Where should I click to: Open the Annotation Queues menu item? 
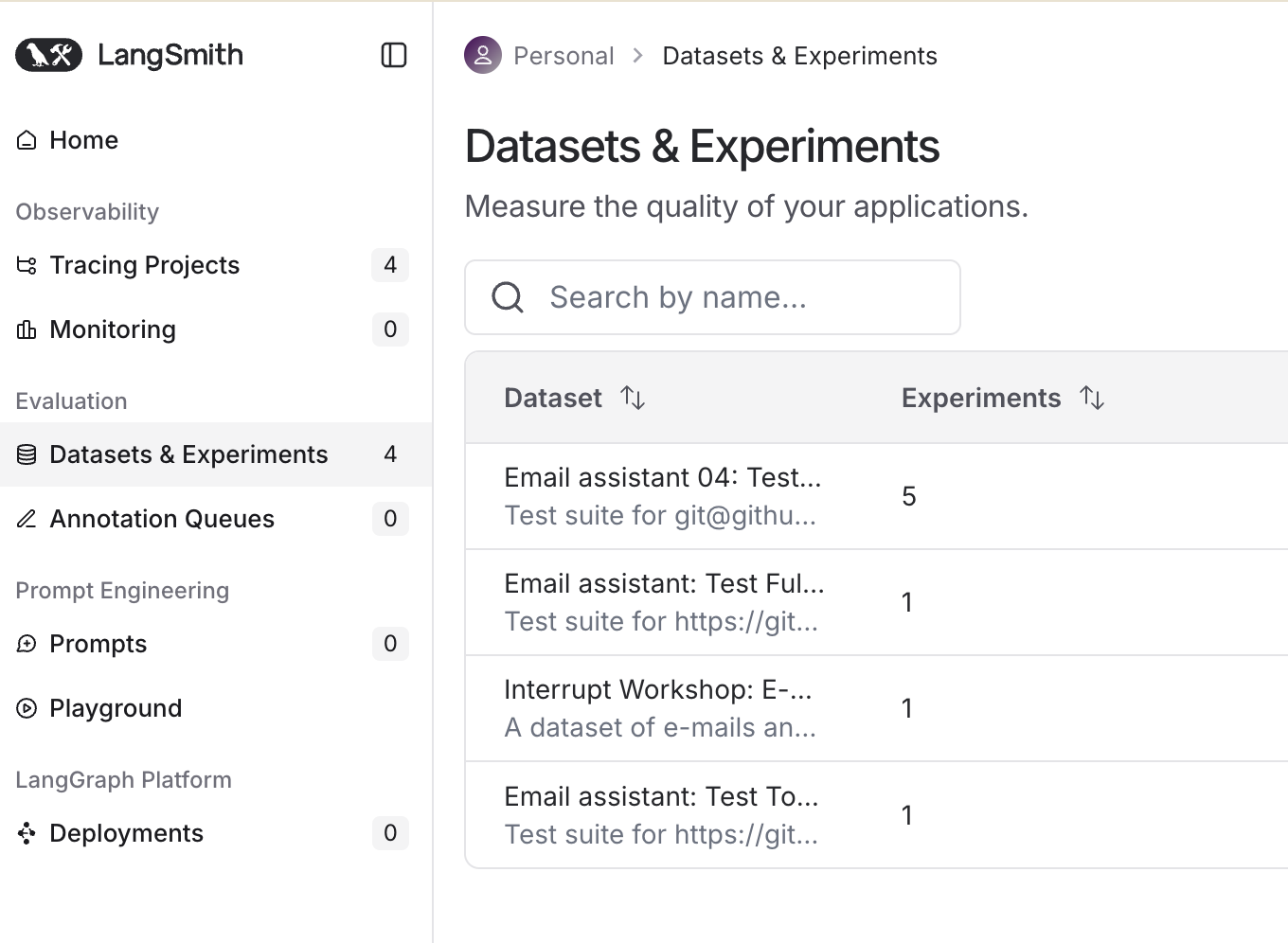pos(161,519)
